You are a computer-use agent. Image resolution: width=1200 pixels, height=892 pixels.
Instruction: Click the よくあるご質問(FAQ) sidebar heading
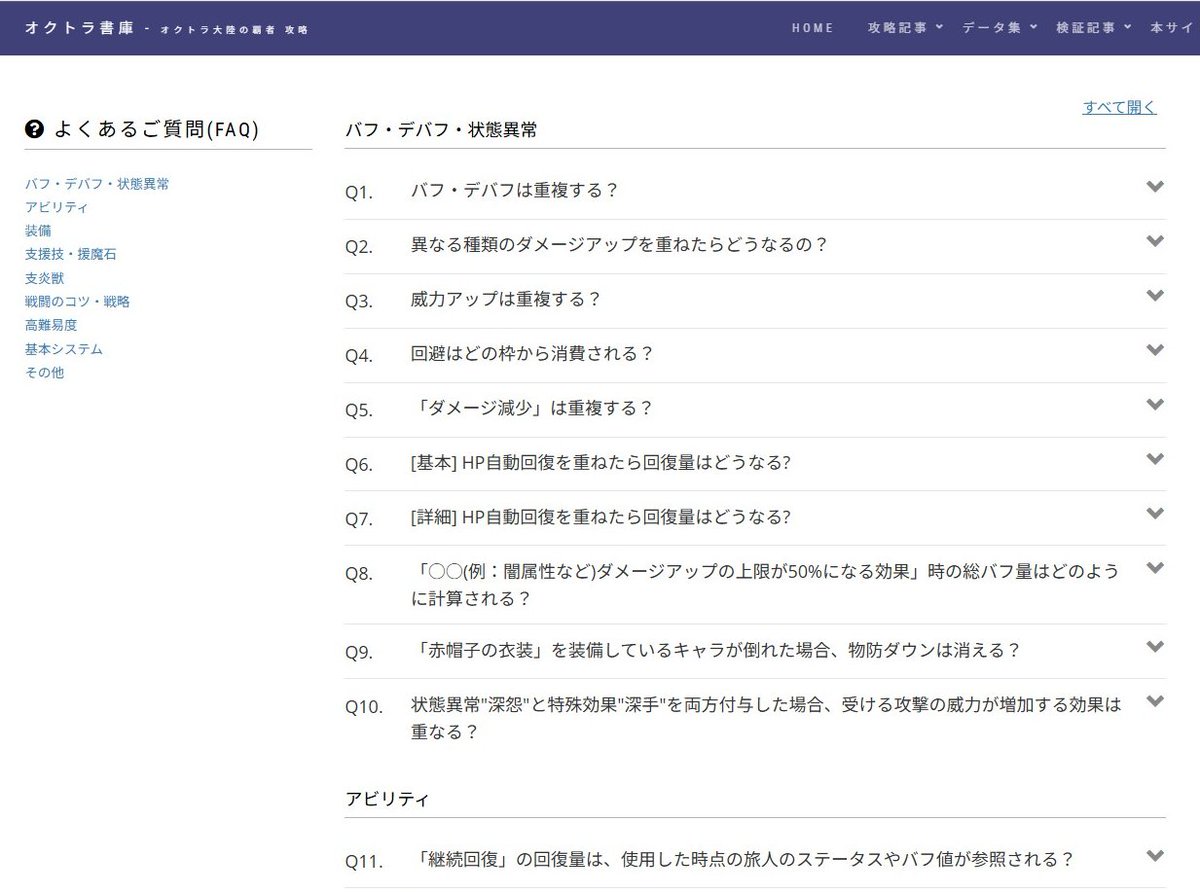point(156,129)
